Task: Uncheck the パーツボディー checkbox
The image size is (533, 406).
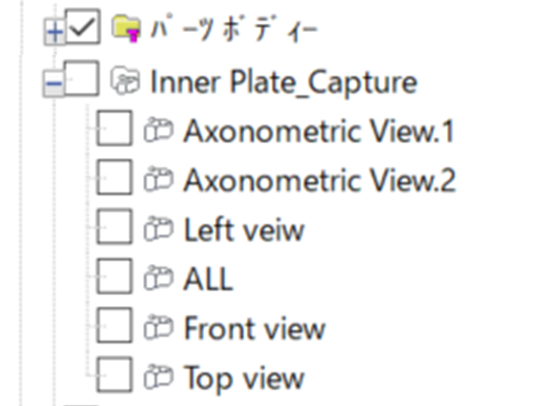Action: click(x=83, y=27)
